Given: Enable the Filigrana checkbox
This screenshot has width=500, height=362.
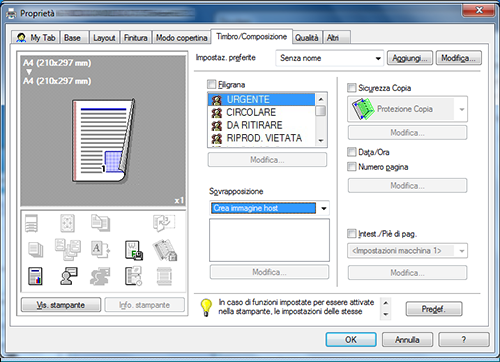Looking at the screenshot, I should pyautogui.click(x=211, y=84).
